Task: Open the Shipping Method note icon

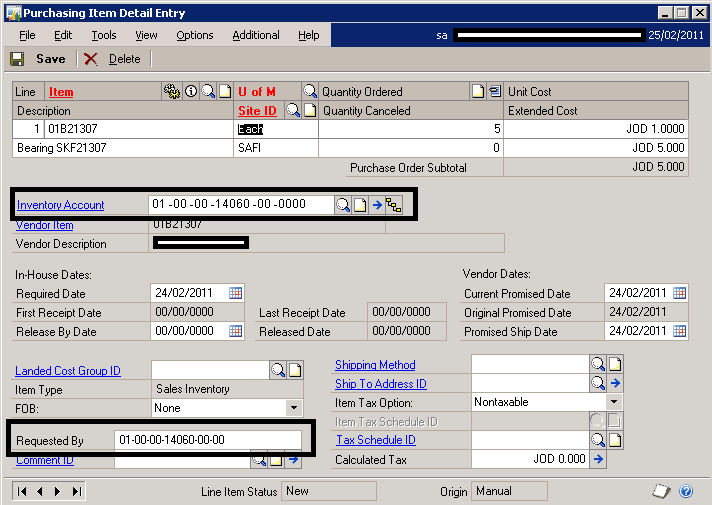Action: 615,364
